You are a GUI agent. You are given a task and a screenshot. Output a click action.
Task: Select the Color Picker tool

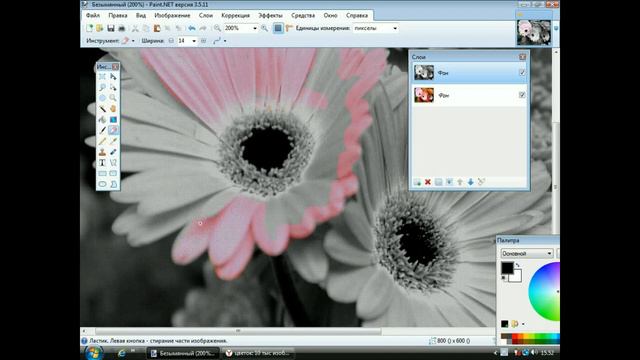tap(113, 141)
